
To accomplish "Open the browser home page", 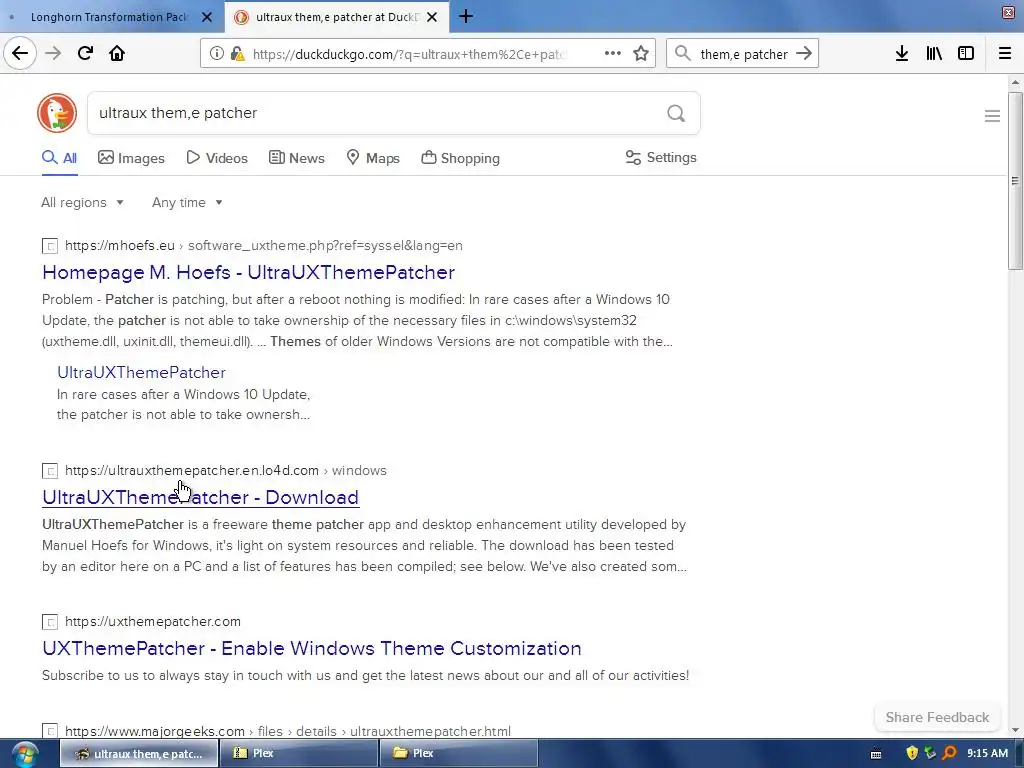I will tap(117, 54).
